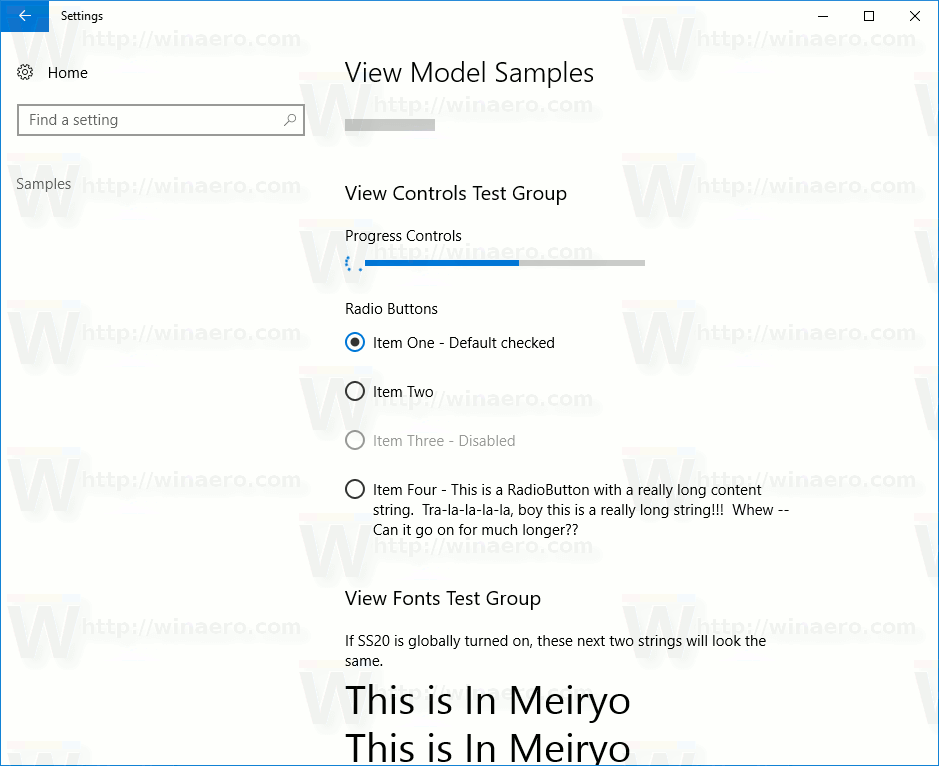Image resolution: width=939 pixels, height=766 pixels.
Task: Click the Progress Controls label
Action: pyautogui.click(x=403, y=236)
